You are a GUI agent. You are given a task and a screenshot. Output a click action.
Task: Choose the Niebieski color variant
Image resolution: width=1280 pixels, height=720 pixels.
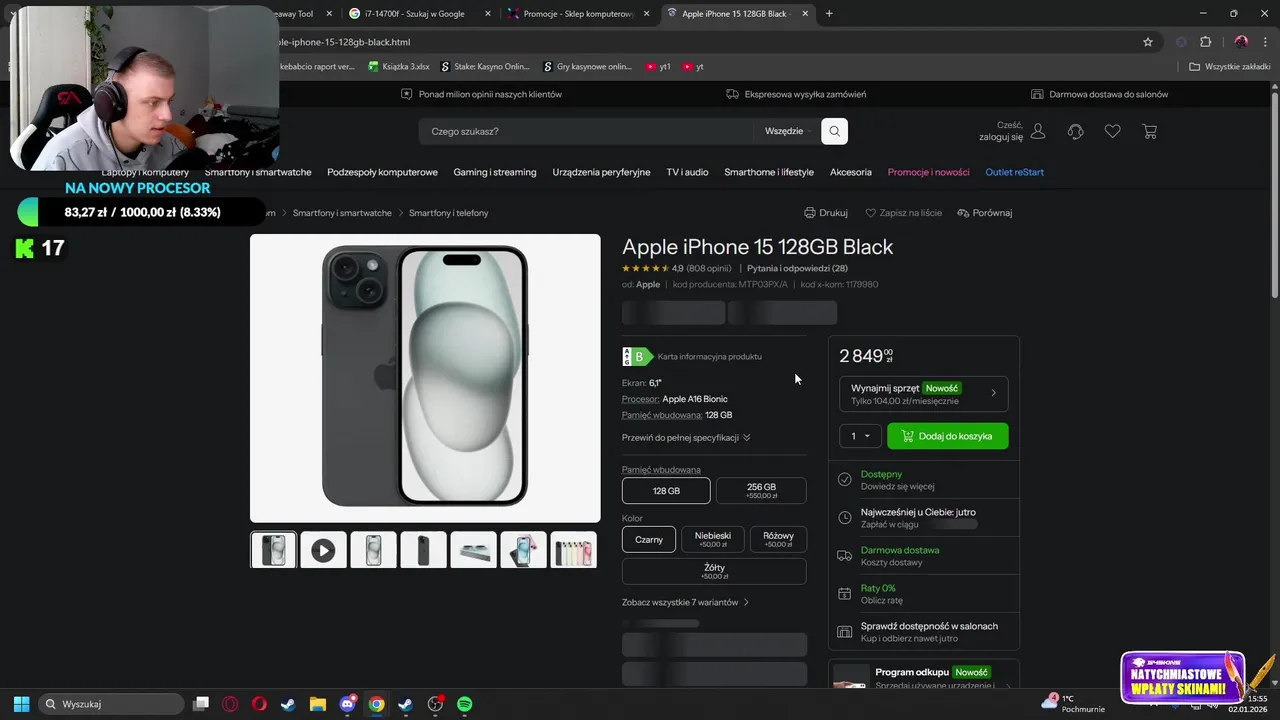point(713,539)
